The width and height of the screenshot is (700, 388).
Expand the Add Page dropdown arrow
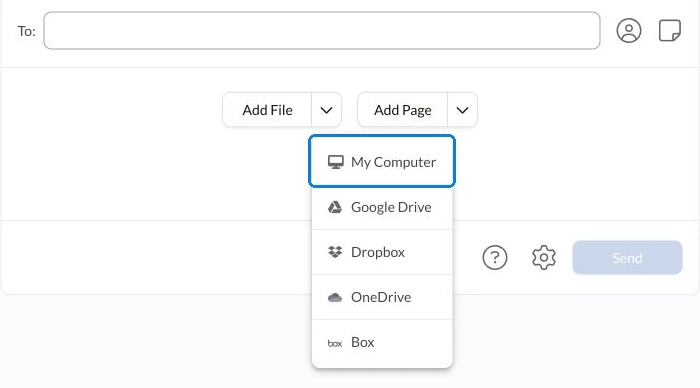(x=462, y=110)
